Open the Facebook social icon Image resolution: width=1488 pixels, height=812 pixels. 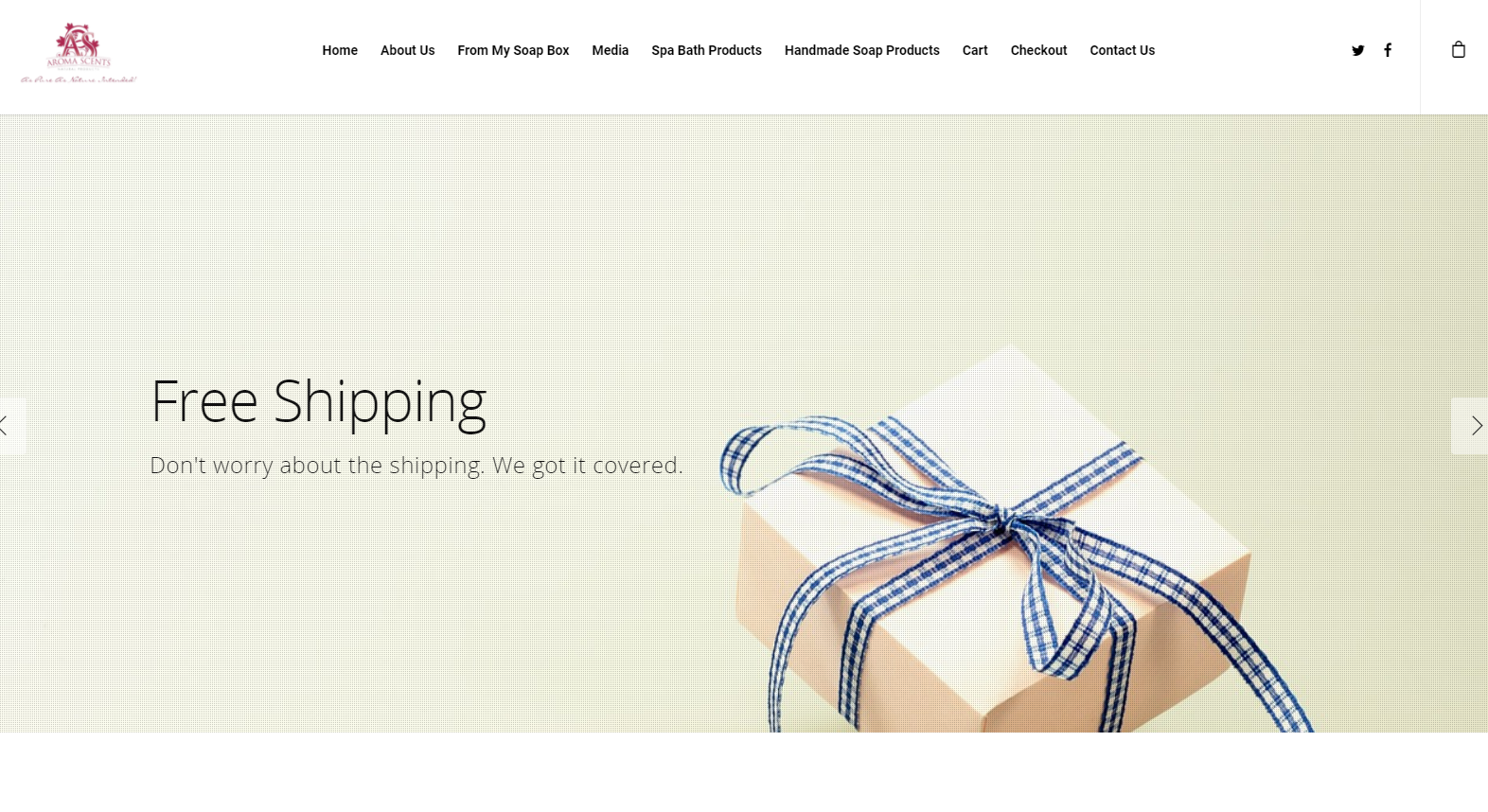click(1388, 50)
